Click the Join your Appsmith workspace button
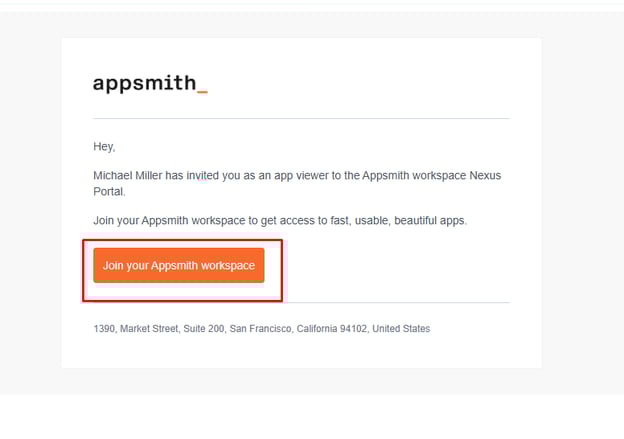 pos(179,266)
